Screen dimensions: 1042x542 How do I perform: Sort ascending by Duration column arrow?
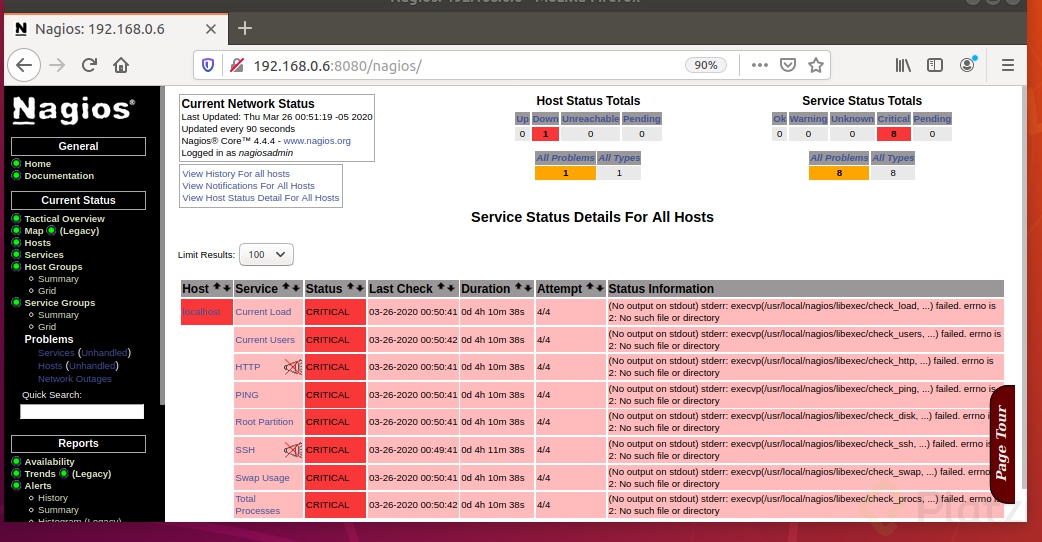(x=520, y=288)
